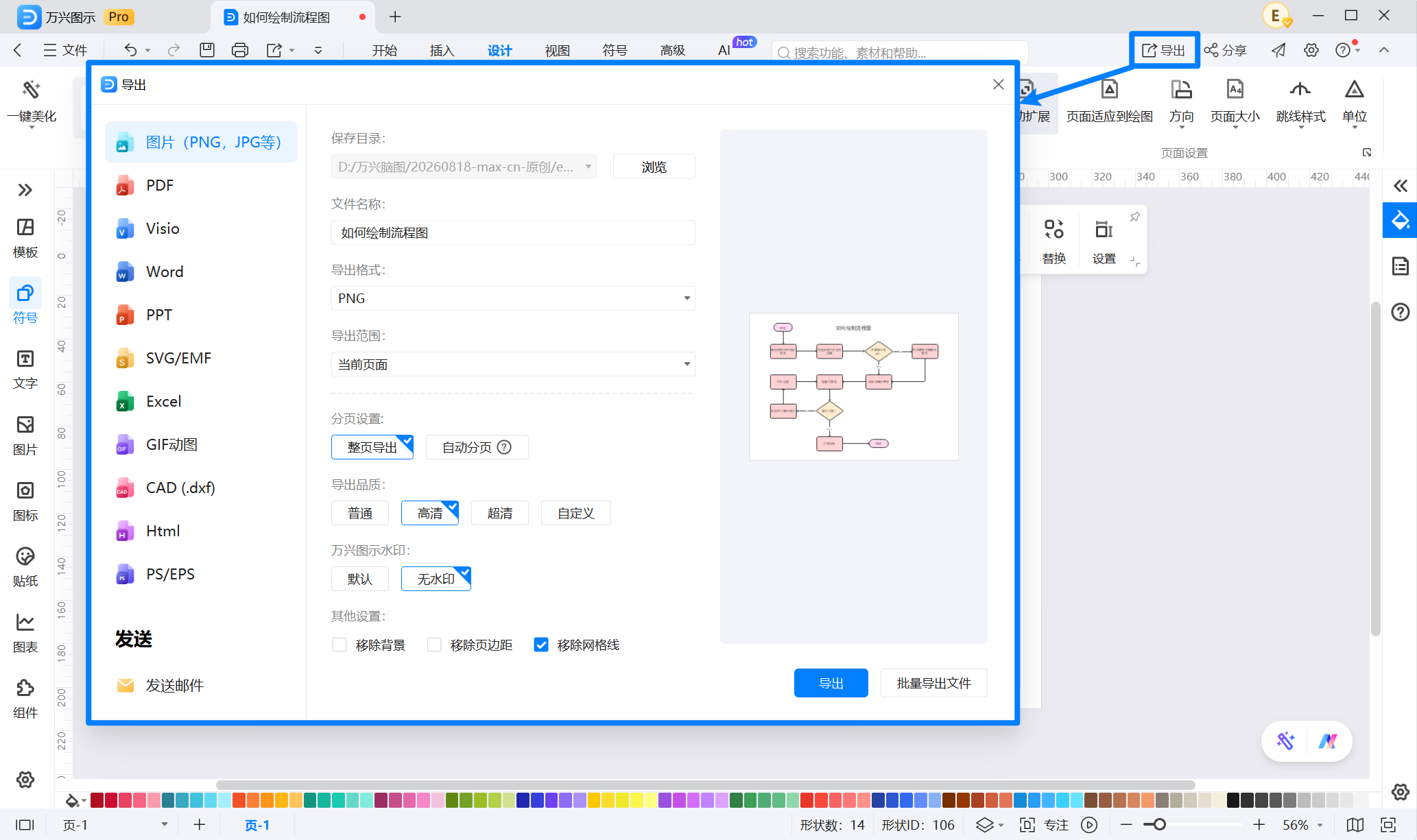The image size is (1417, 840).
Task: Expand the save directory path dropdown
Action: coord(588,167)
